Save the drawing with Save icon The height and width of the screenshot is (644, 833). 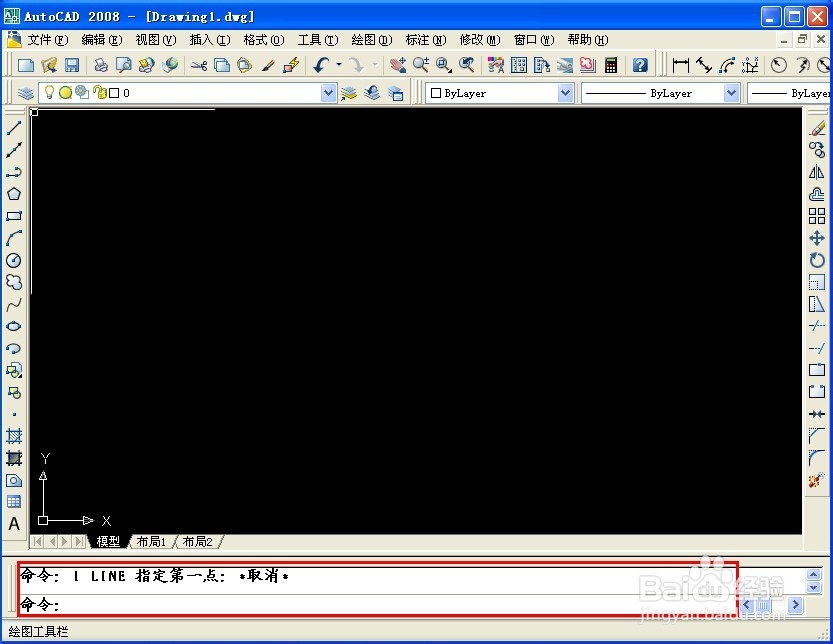[72, 65]
